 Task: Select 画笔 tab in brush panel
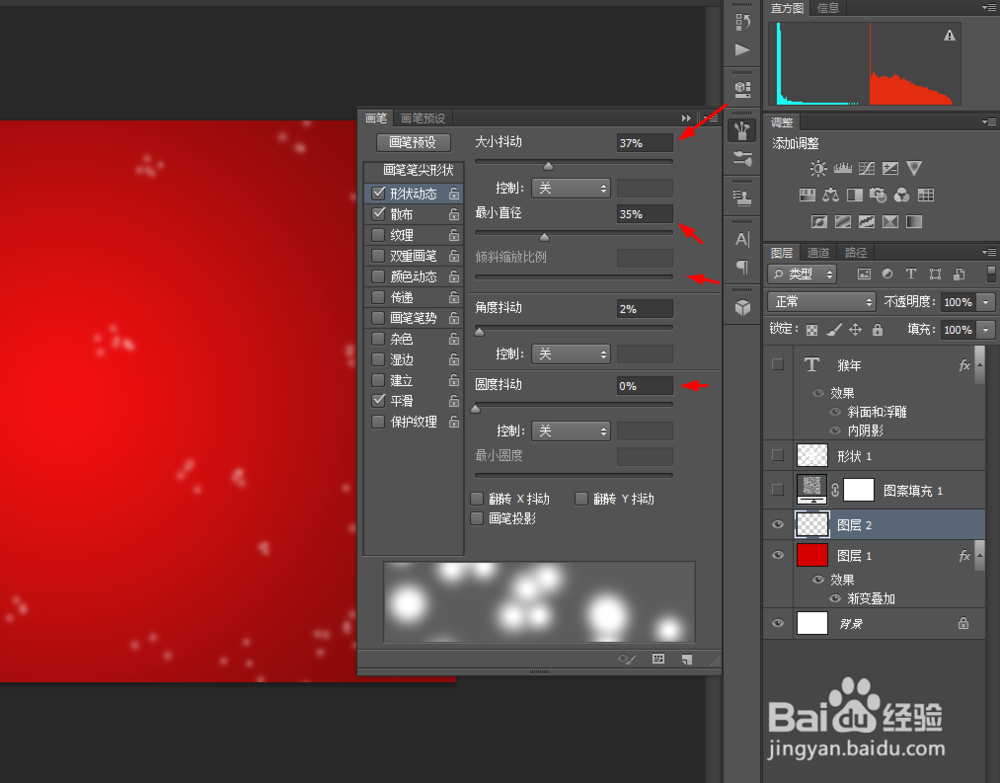[376, 118]
